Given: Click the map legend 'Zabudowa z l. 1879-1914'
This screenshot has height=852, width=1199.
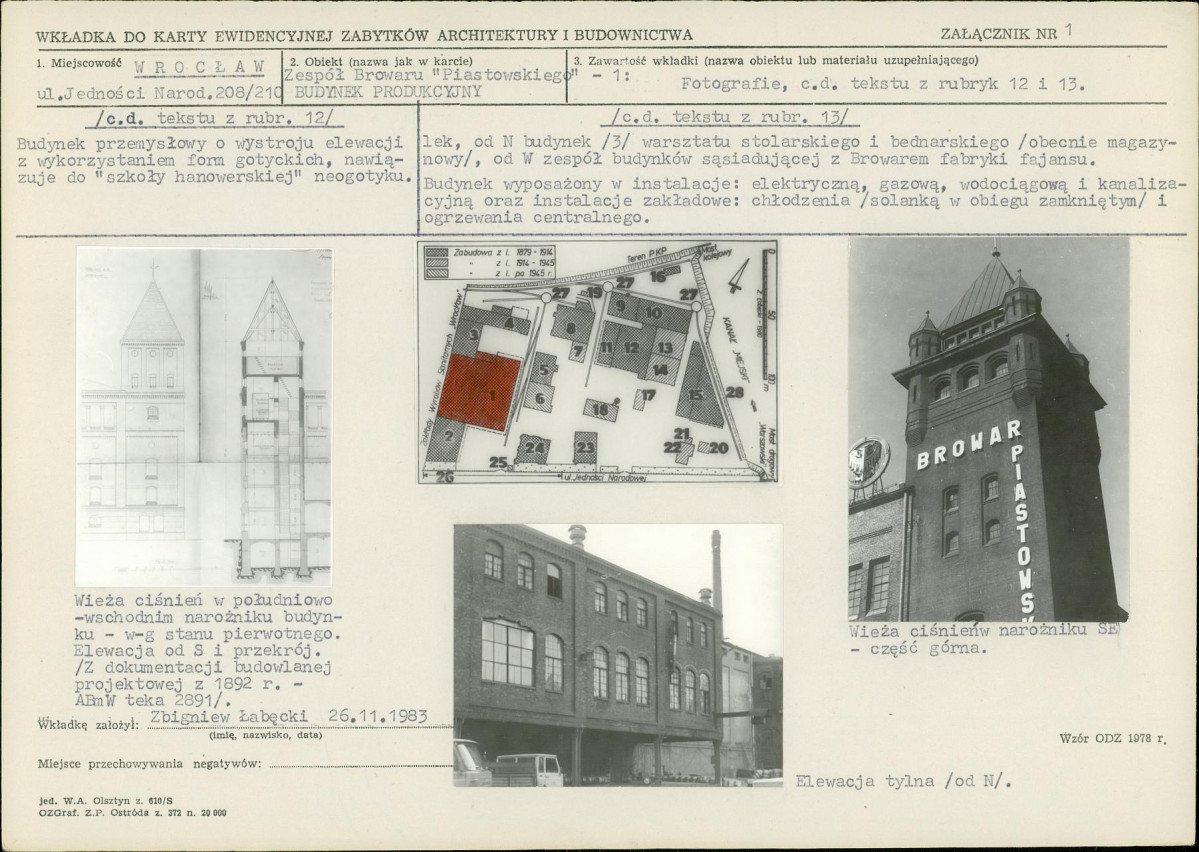Looking at the screenshot, I should coord(490,251).
